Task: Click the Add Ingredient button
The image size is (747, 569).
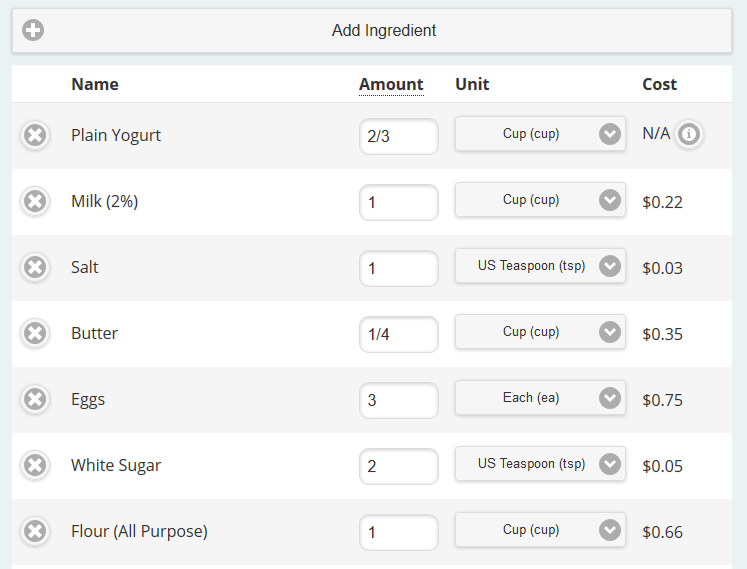Action: point(372,30)
